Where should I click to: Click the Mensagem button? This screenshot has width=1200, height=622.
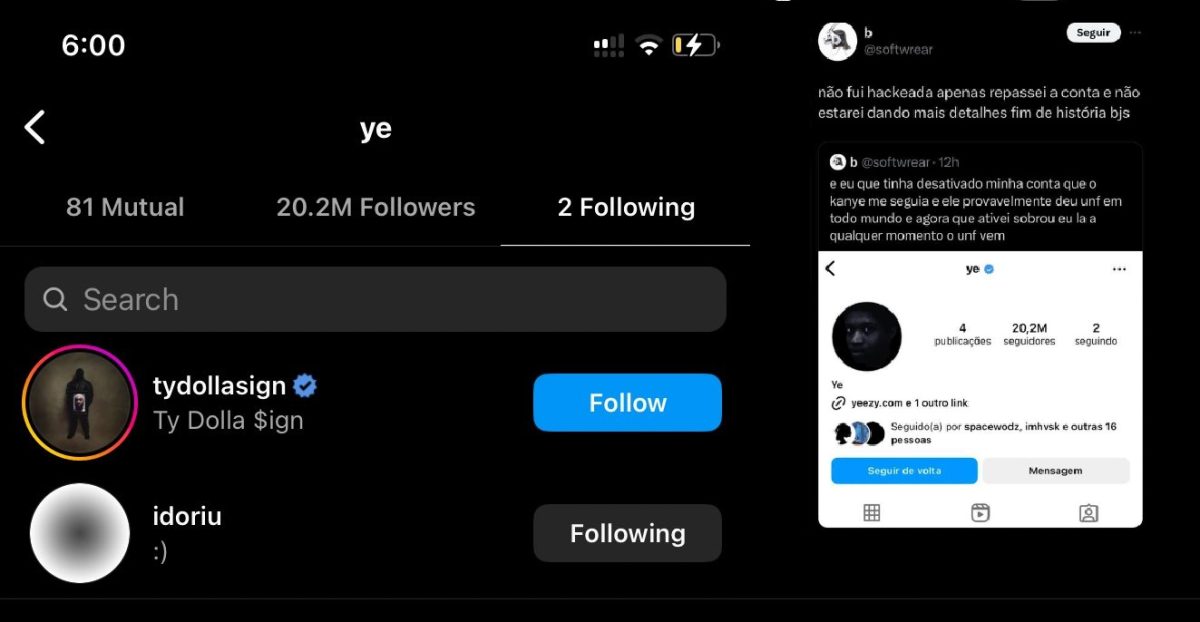tap(1056, 470)
